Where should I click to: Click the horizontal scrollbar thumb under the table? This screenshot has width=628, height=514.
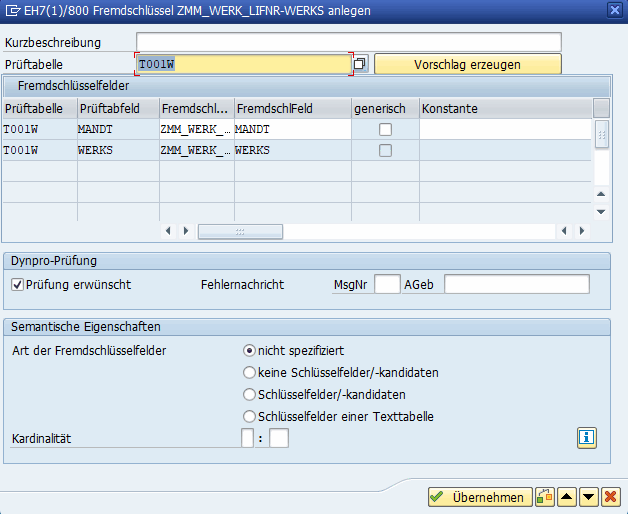tap(240, 231)
